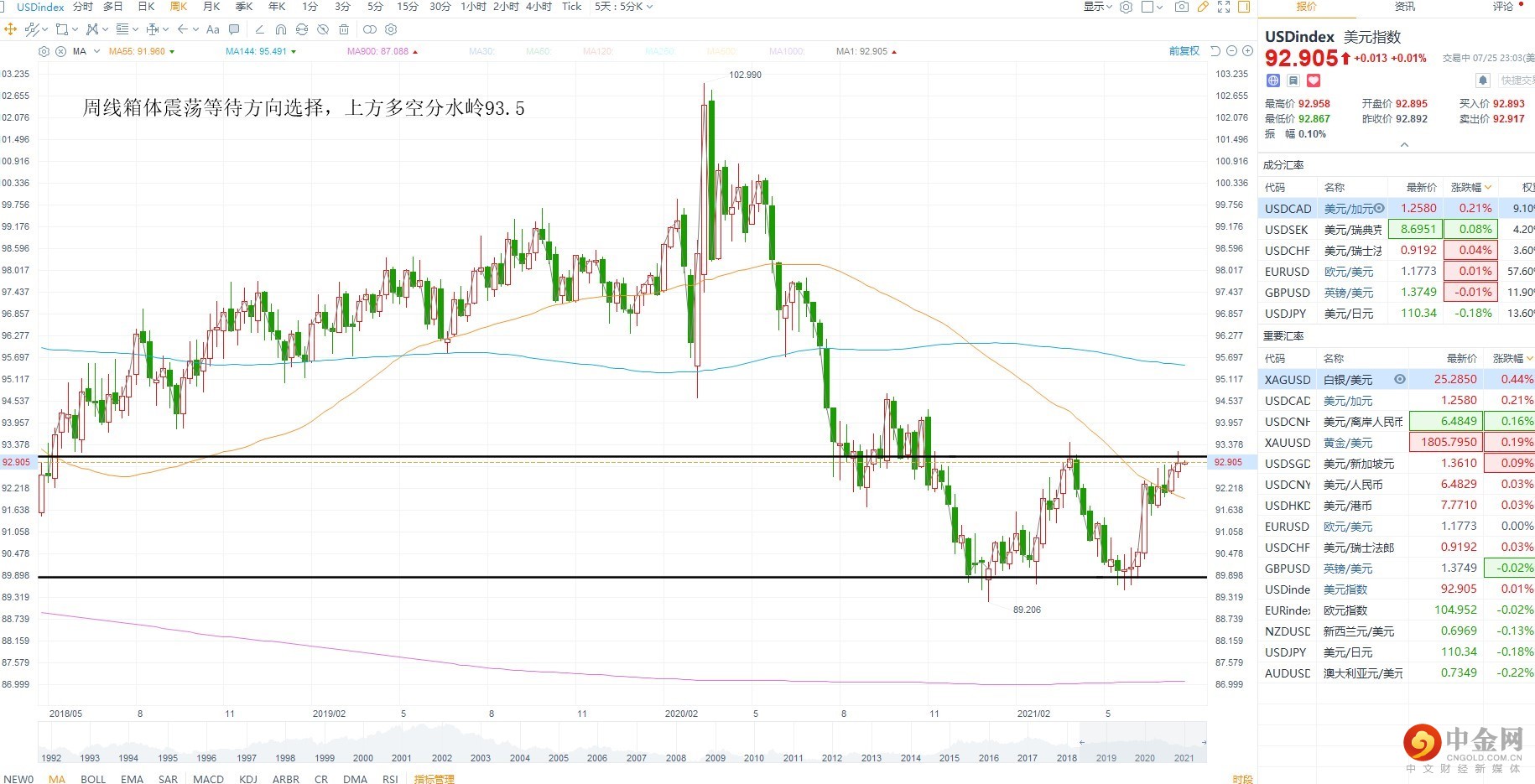Click the blue note icon under the price

[x=1293, y=80]
